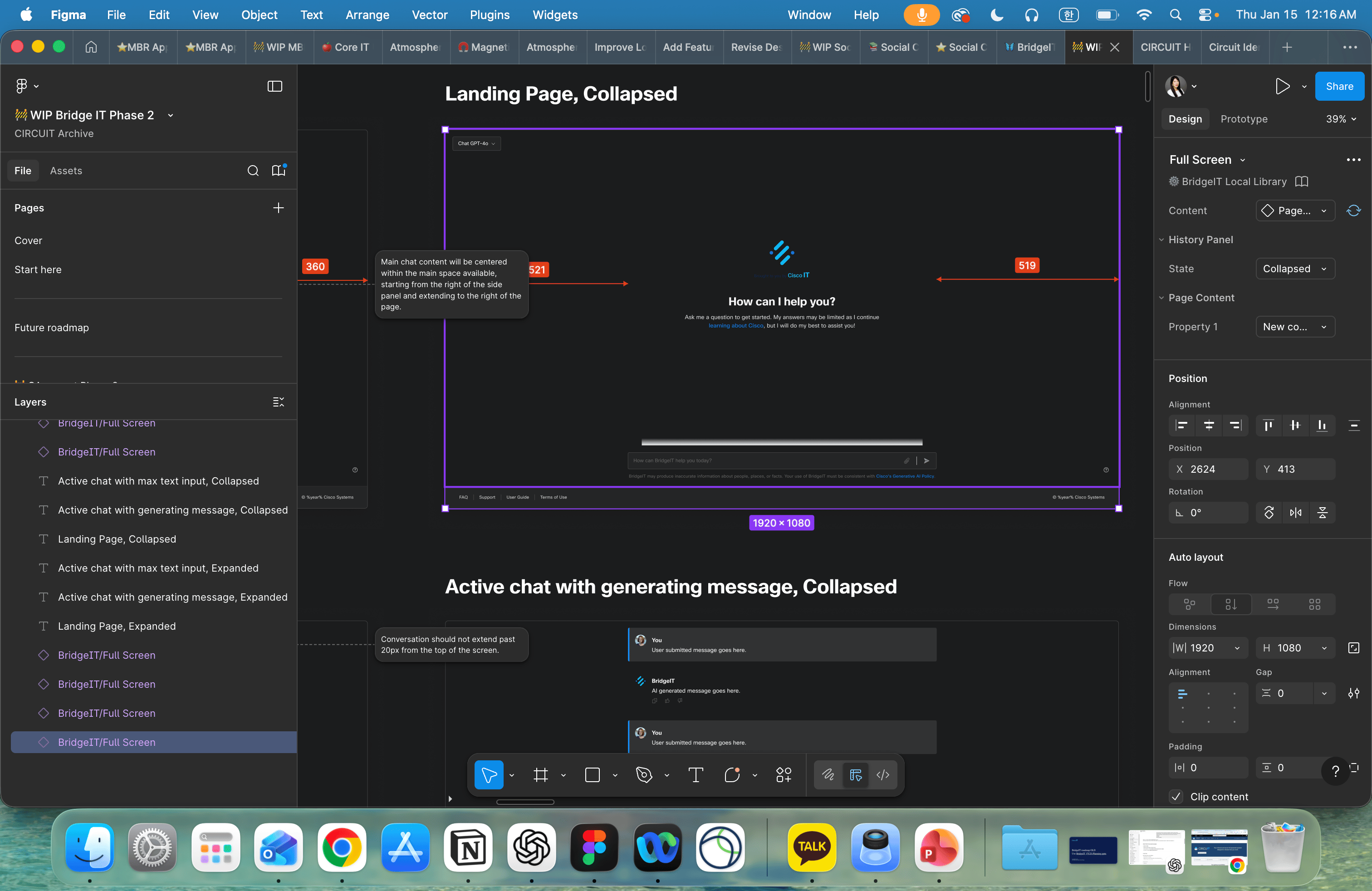1372x891 pixels.
Task: Add a new page with plus button
Action: 279,208
